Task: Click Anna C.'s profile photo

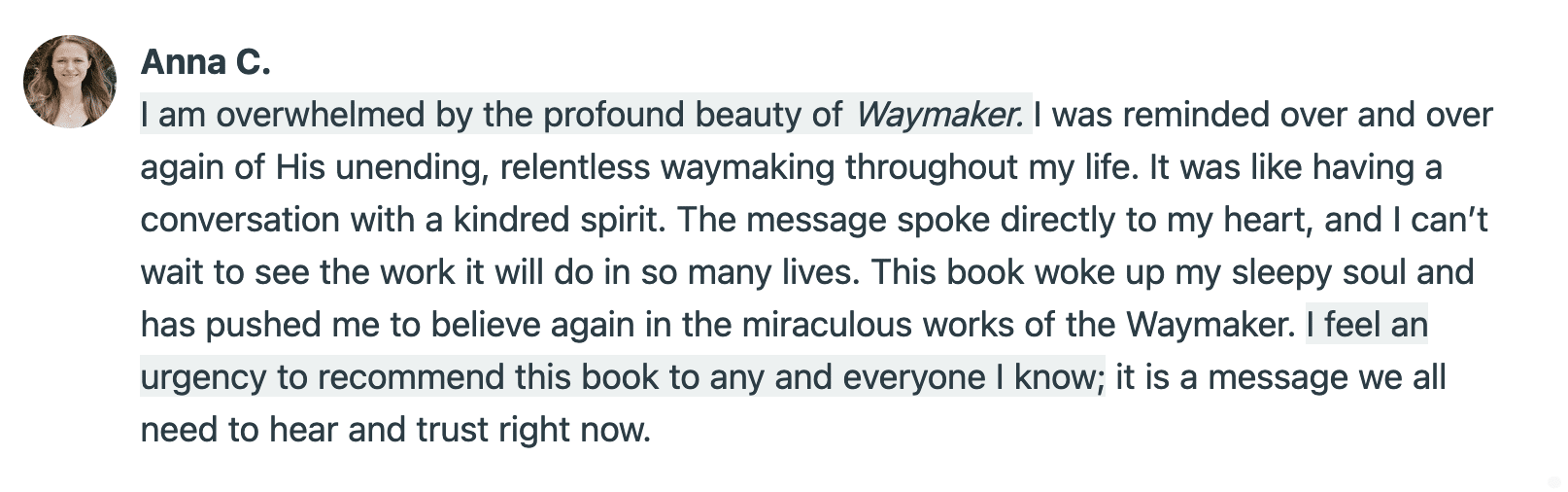Action: click(x=70, y=82)
